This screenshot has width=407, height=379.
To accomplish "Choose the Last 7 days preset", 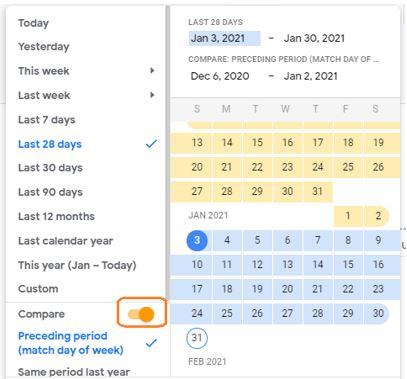I will [x=47, y=120].
